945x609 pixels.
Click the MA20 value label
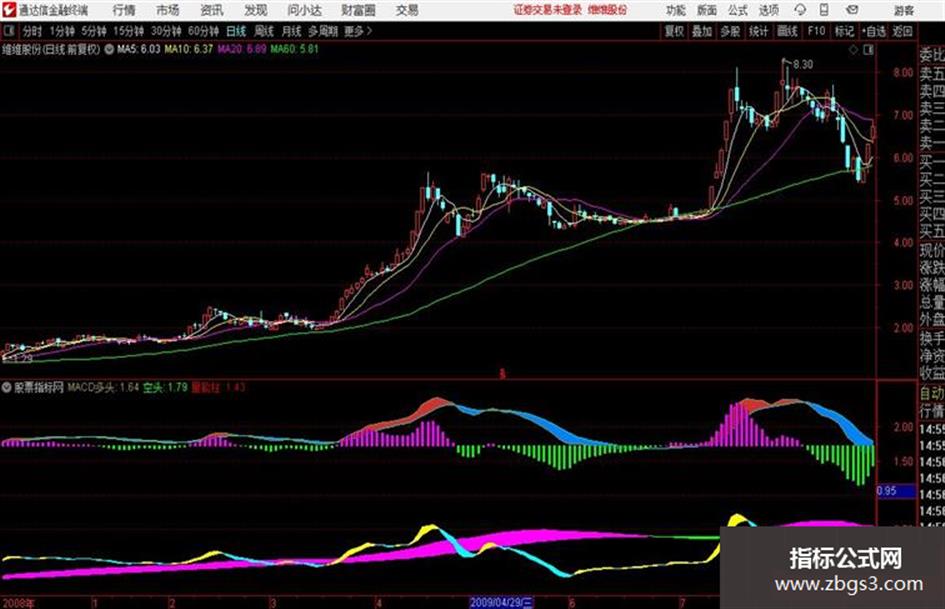tap(242, 49)
